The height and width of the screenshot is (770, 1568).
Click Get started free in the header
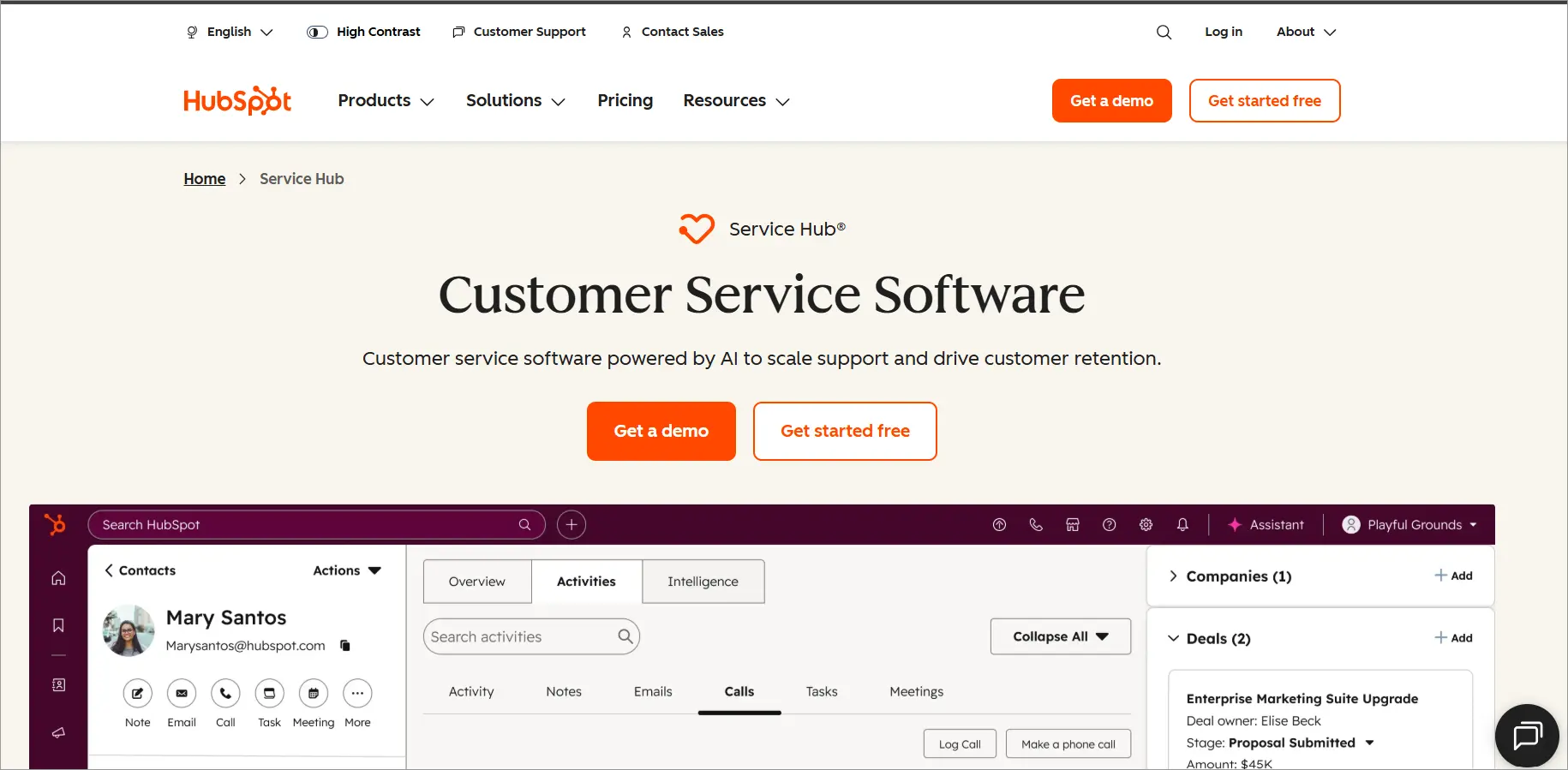click(x=1265, y=101)
